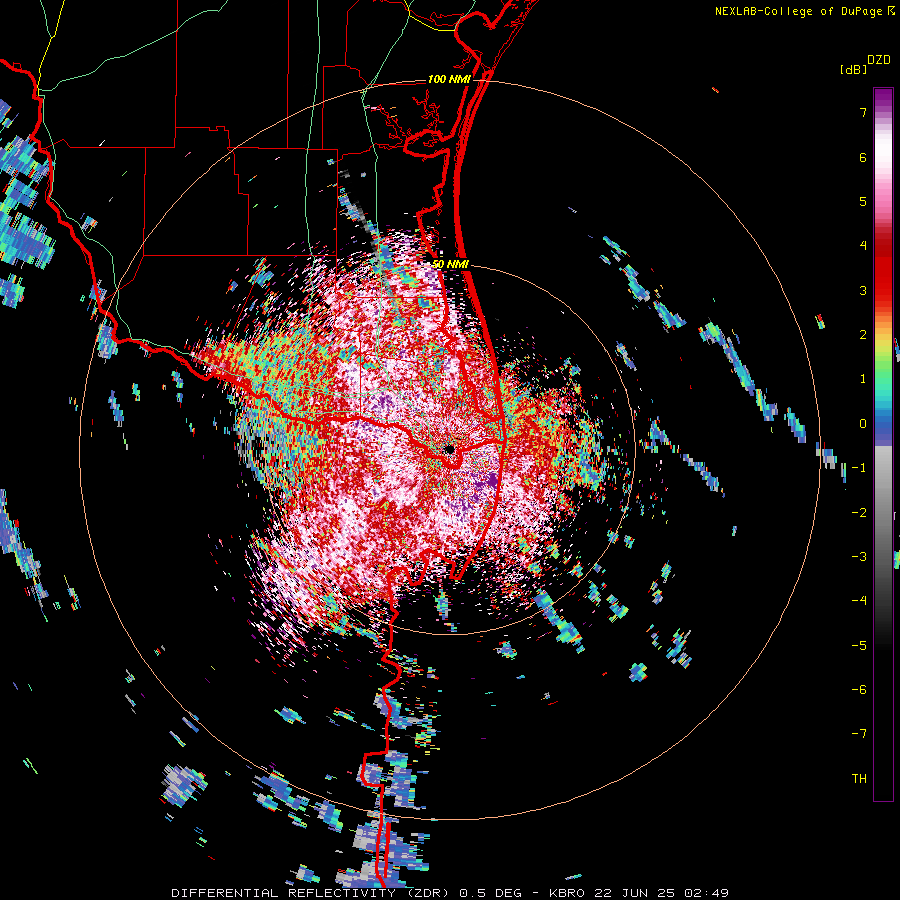900x900 pixels.
Task: Click the 100 NMI range ring label
Action: coord(449,79)
